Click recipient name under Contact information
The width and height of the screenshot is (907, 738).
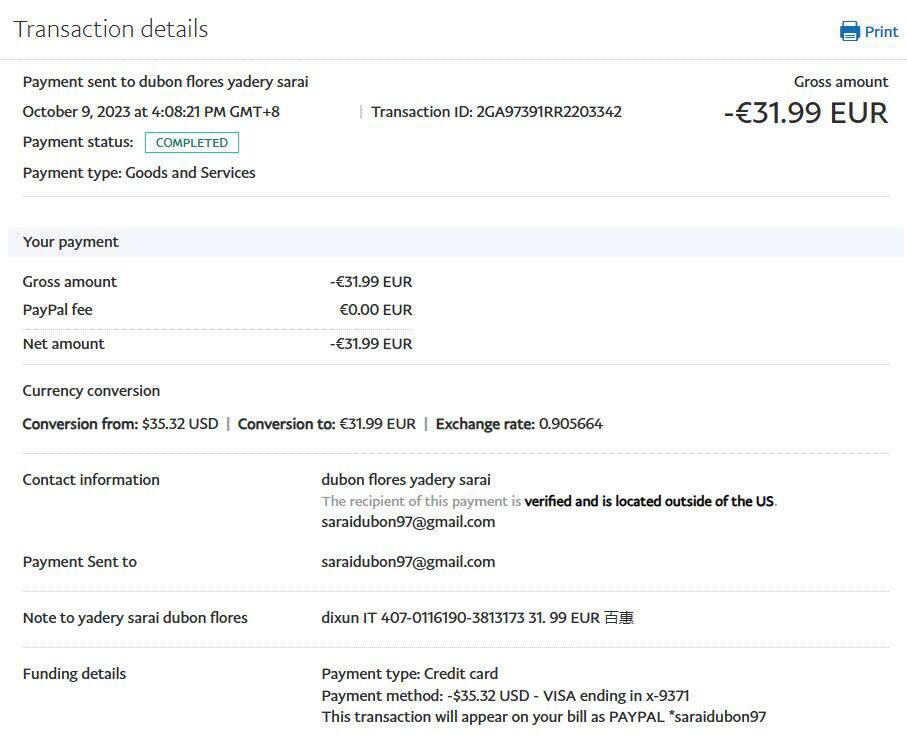(x=406, y=480)
